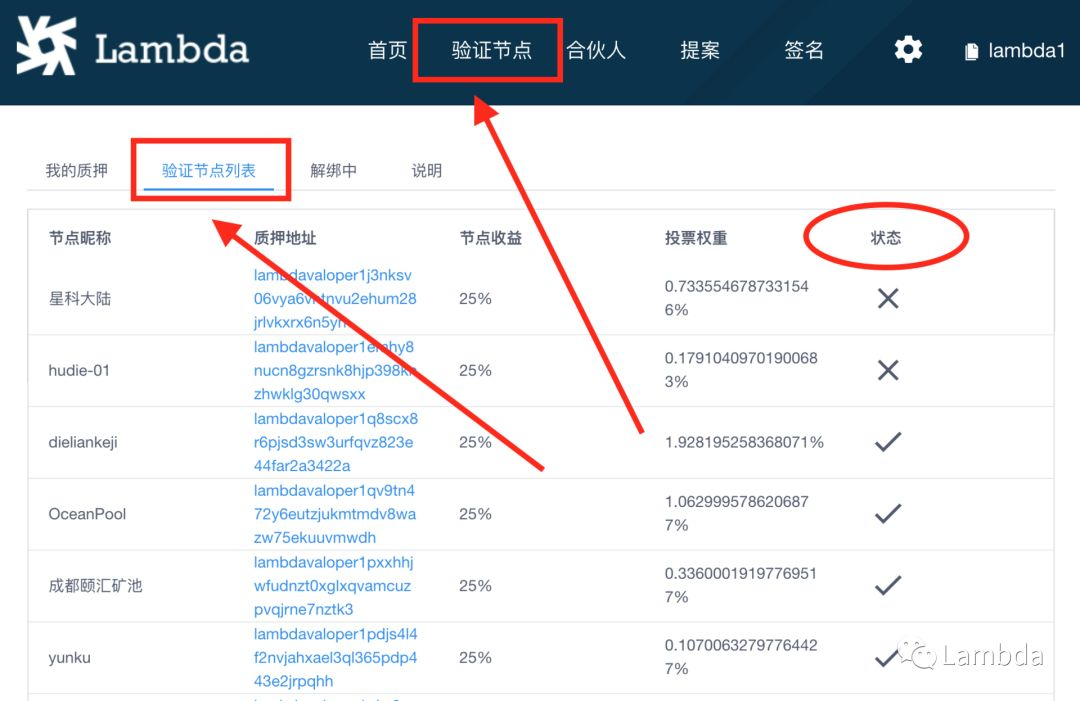Click voting weight 1.0629995786206877%
Viewport: 1080px width, 701px height.
[x=736, y=513]
